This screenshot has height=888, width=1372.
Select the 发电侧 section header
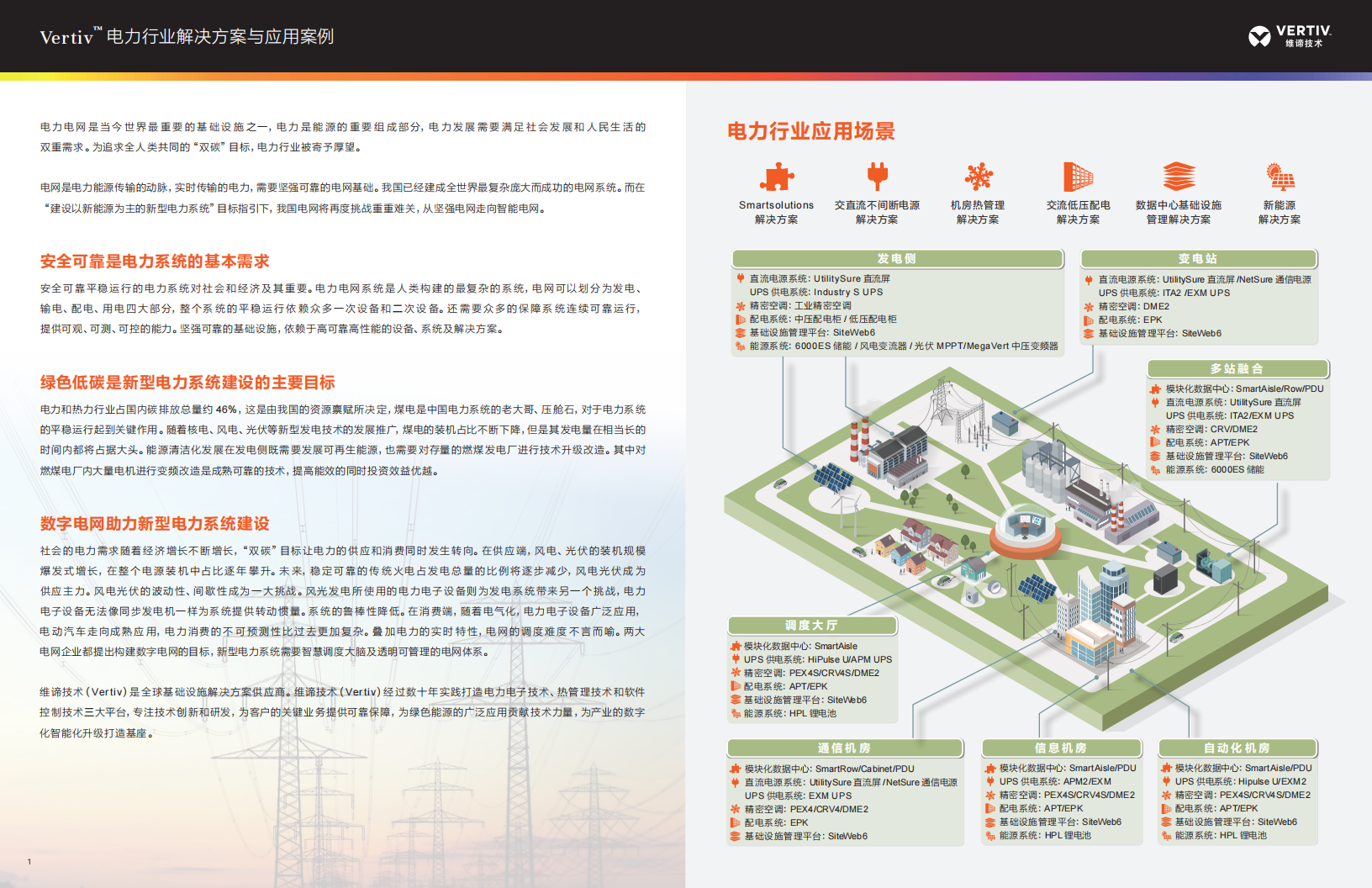click(896, 259)
